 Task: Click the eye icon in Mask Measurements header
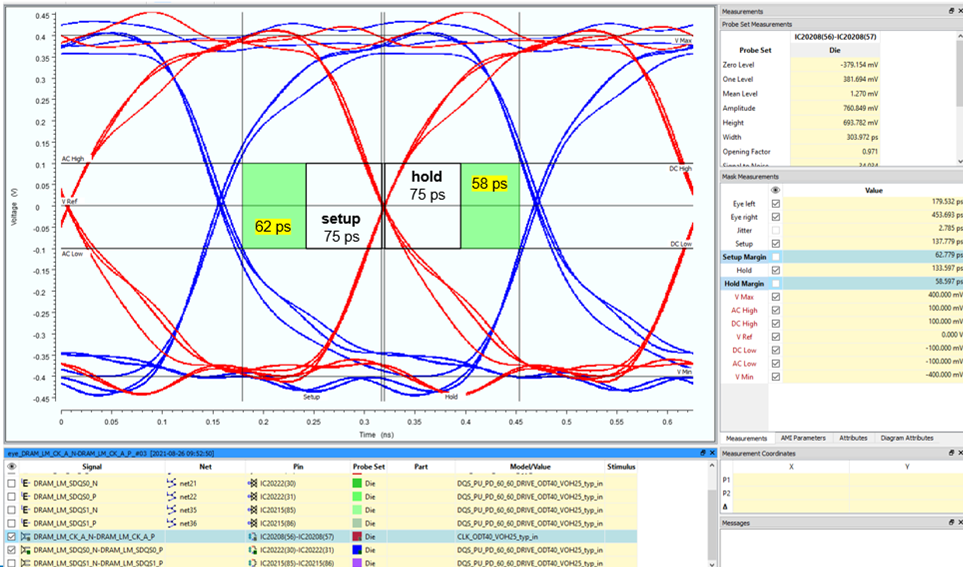click(x=777, y=189)
